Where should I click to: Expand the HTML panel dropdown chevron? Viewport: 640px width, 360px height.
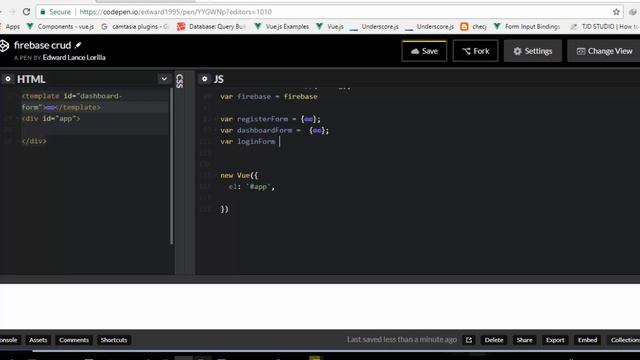(164, 79)
